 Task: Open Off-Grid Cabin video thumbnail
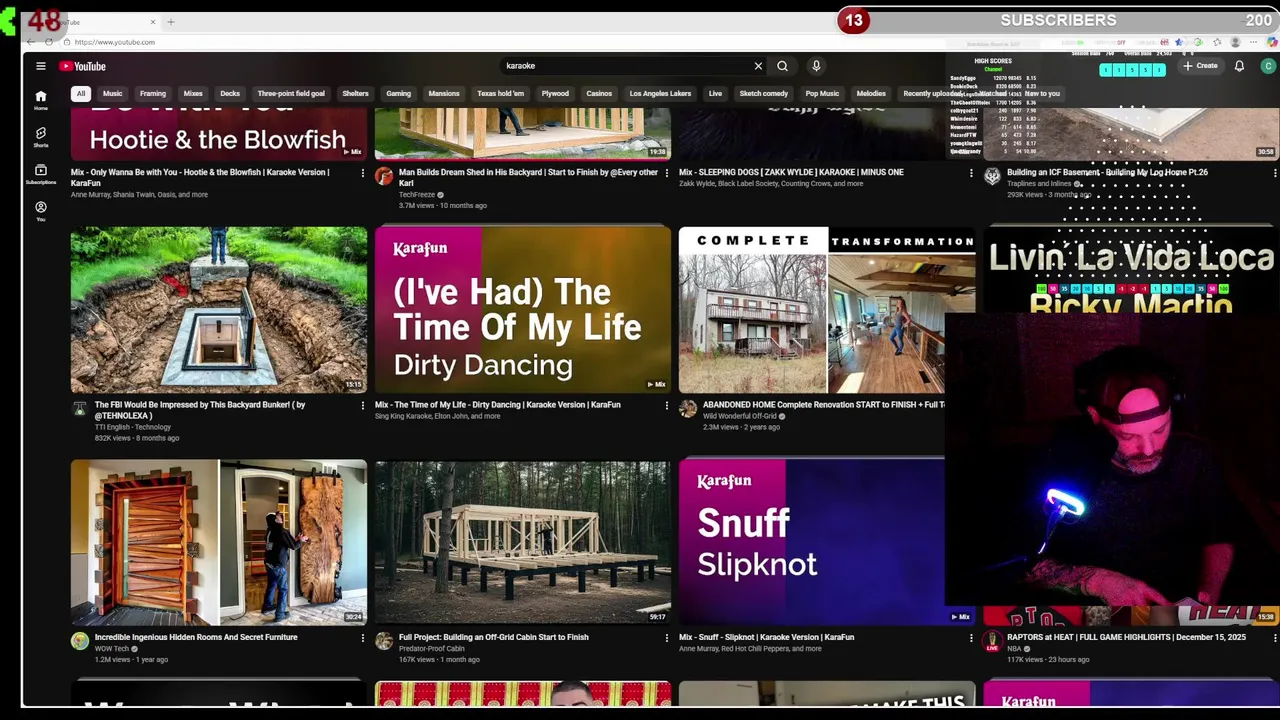click(522, 542)
